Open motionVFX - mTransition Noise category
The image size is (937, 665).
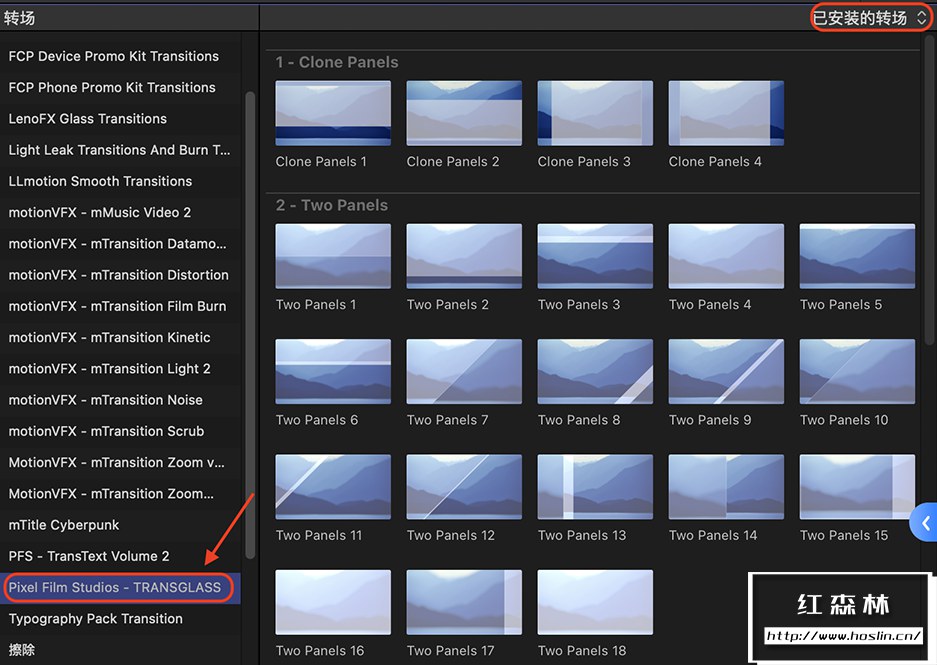pos(120,400)
